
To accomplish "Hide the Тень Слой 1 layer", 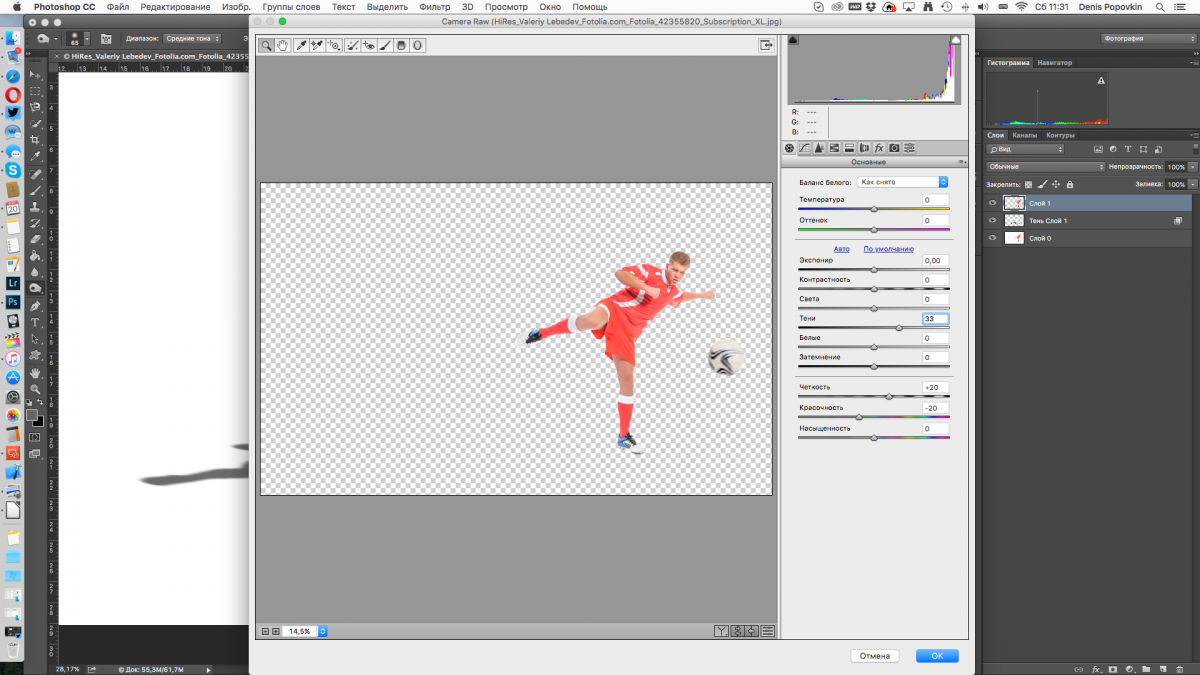I will click(993, 221).
